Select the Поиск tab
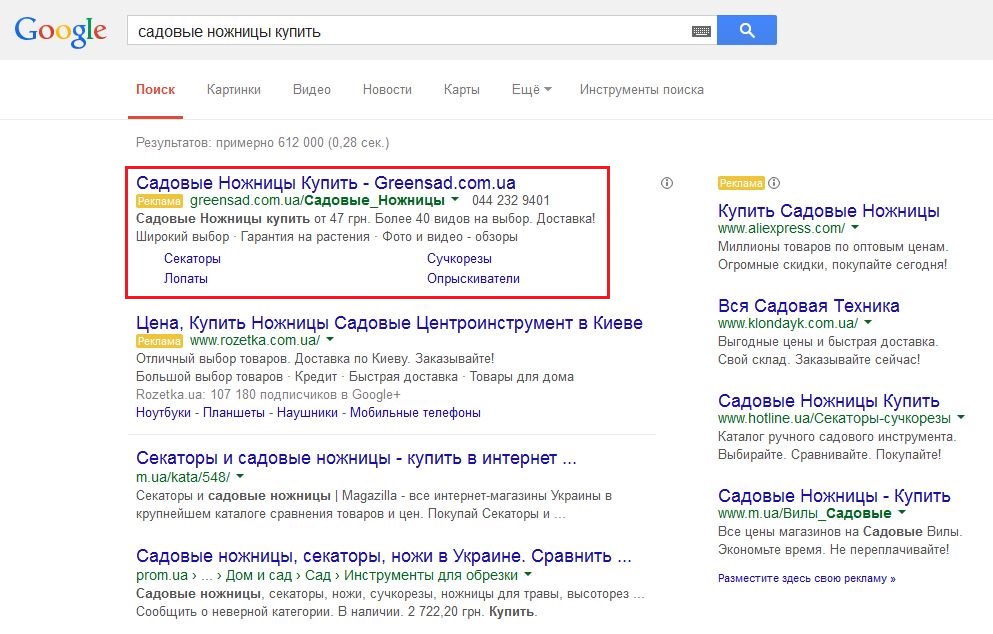The height and width of the screenshot is (634, 993). coord(155,90)
